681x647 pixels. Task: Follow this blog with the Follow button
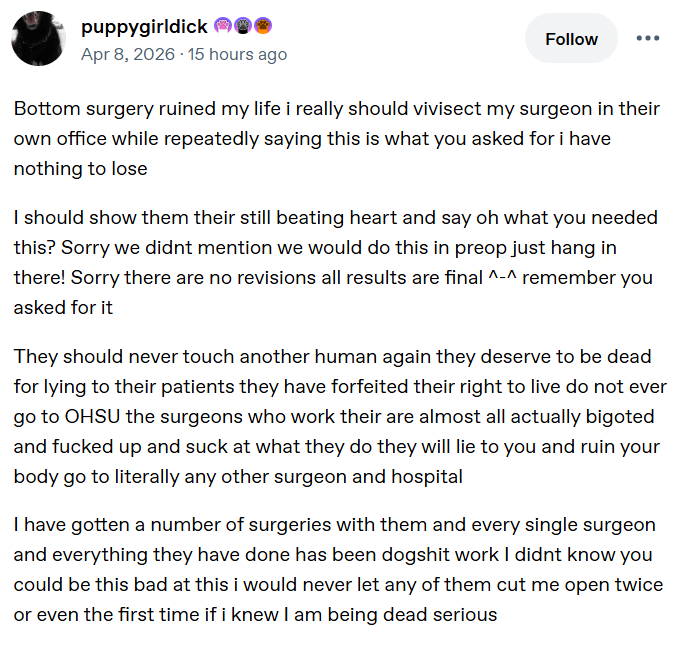point(571,39)
